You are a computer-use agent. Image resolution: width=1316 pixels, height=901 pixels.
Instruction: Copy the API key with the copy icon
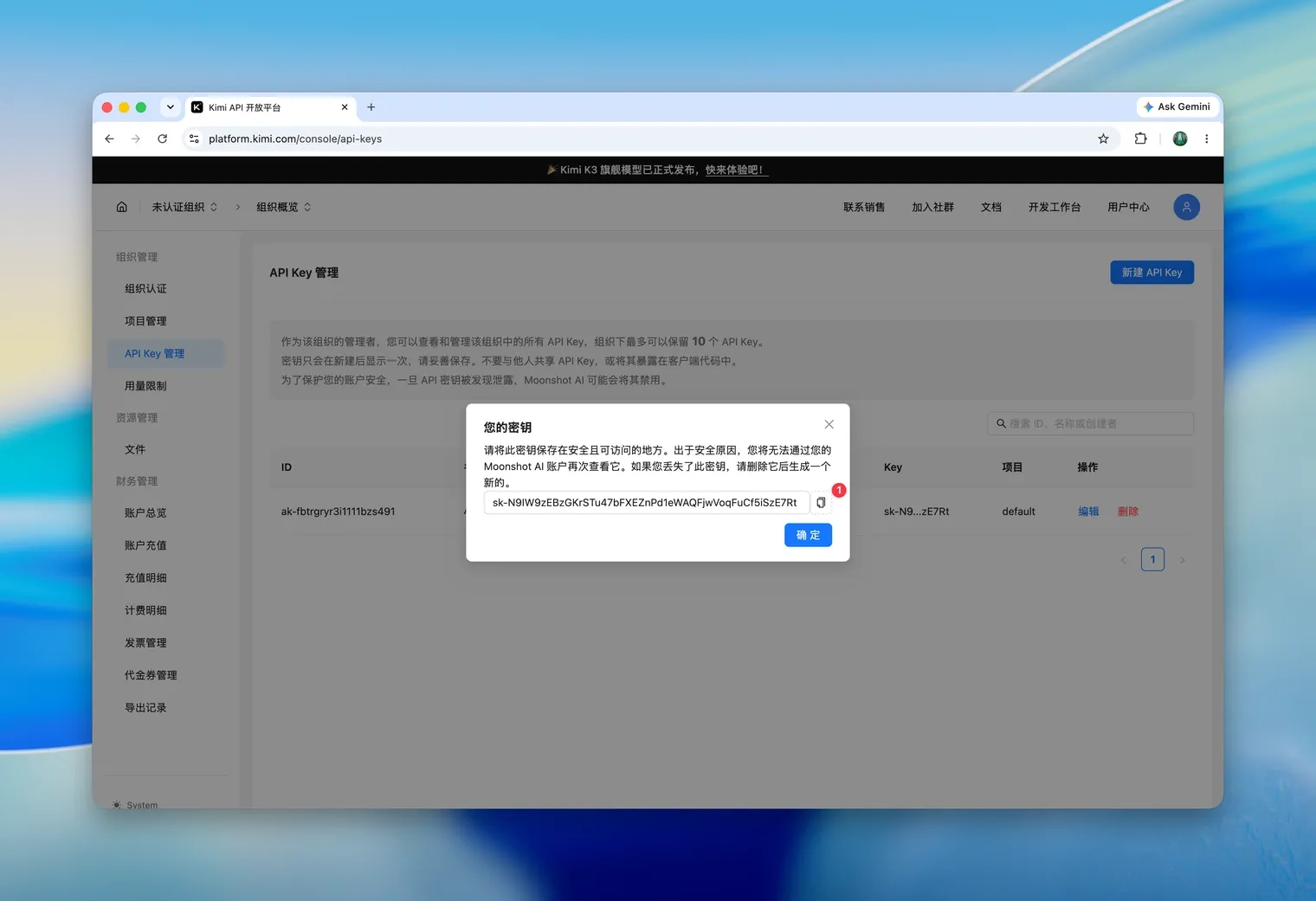tap(821, 503)
